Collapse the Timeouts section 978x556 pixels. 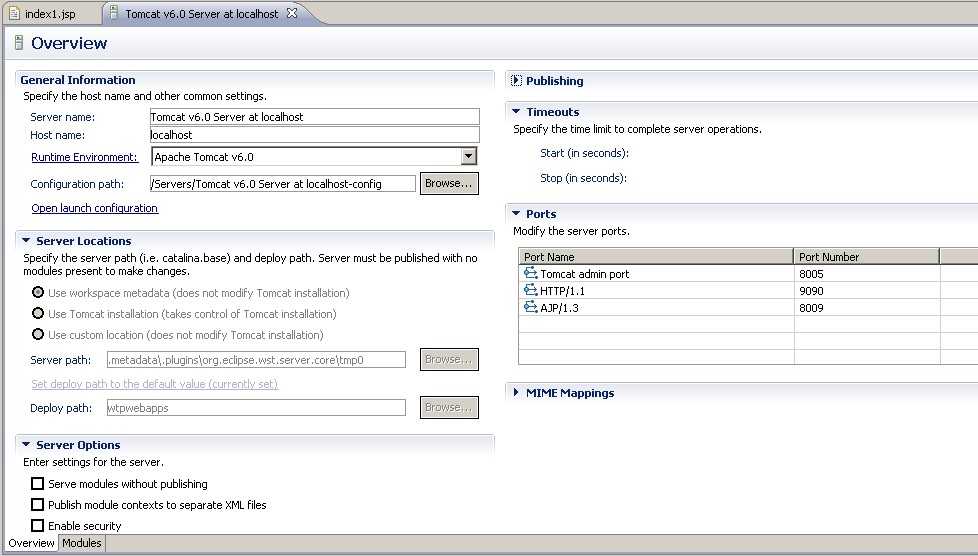[x=516, y=111]
